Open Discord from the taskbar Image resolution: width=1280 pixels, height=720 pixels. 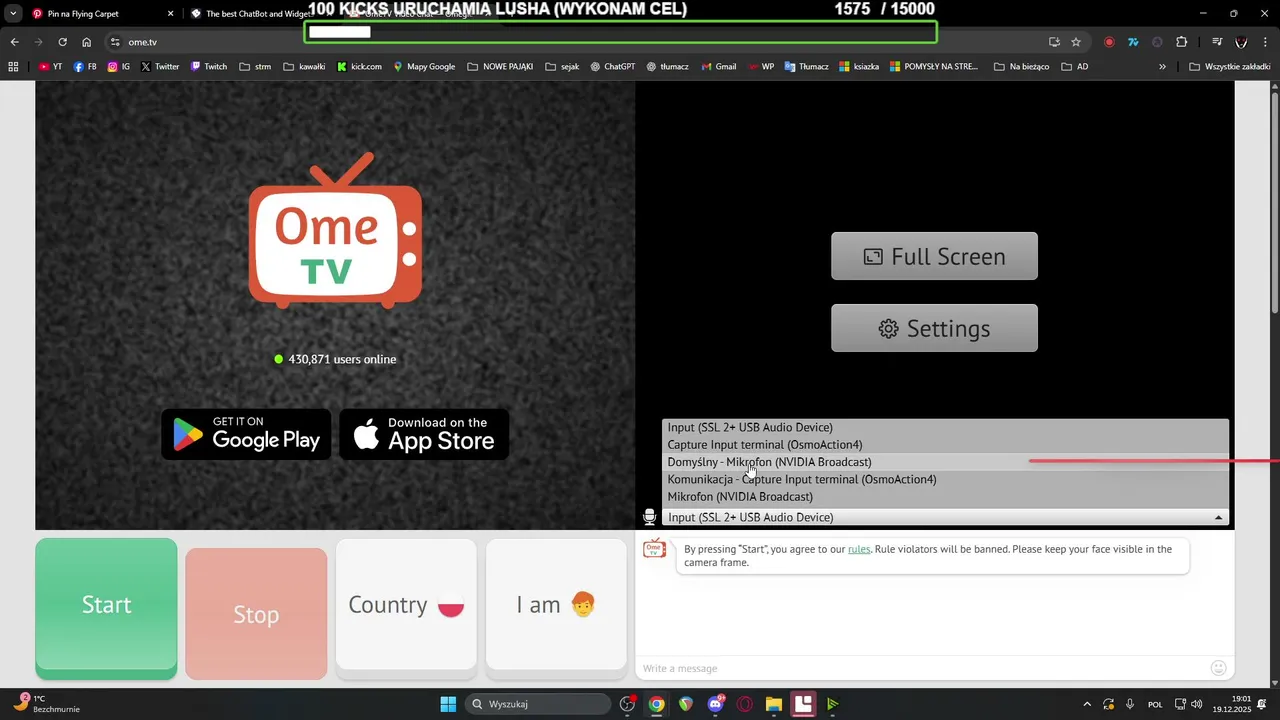pyautogui.click(x=715, y=704)
